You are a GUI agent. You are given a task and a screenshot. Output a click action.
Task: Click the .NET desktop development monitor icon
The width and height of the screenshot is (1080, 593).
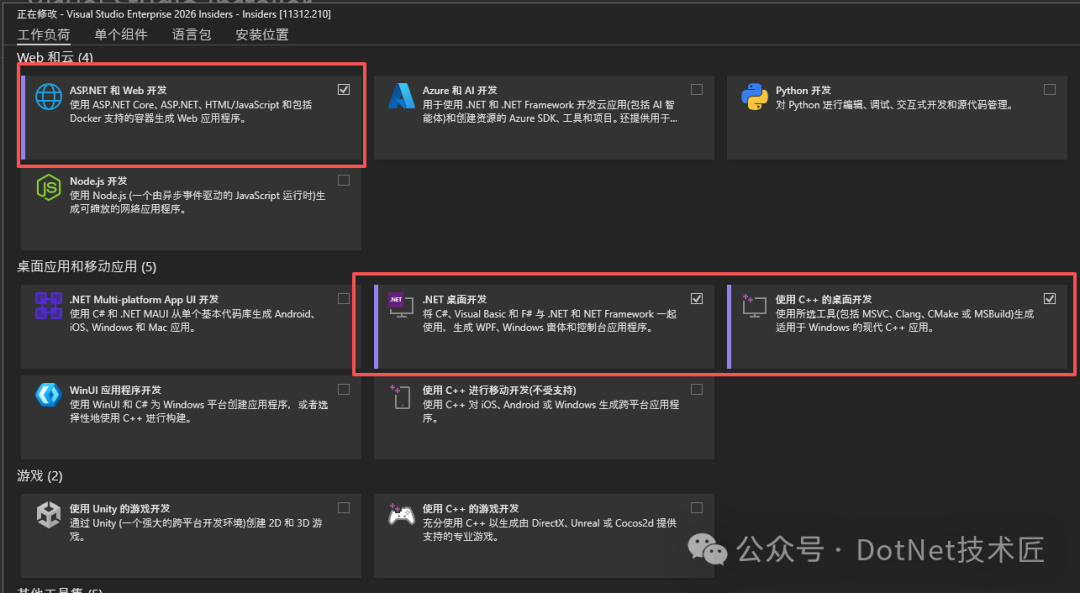[x=401, y=305]
